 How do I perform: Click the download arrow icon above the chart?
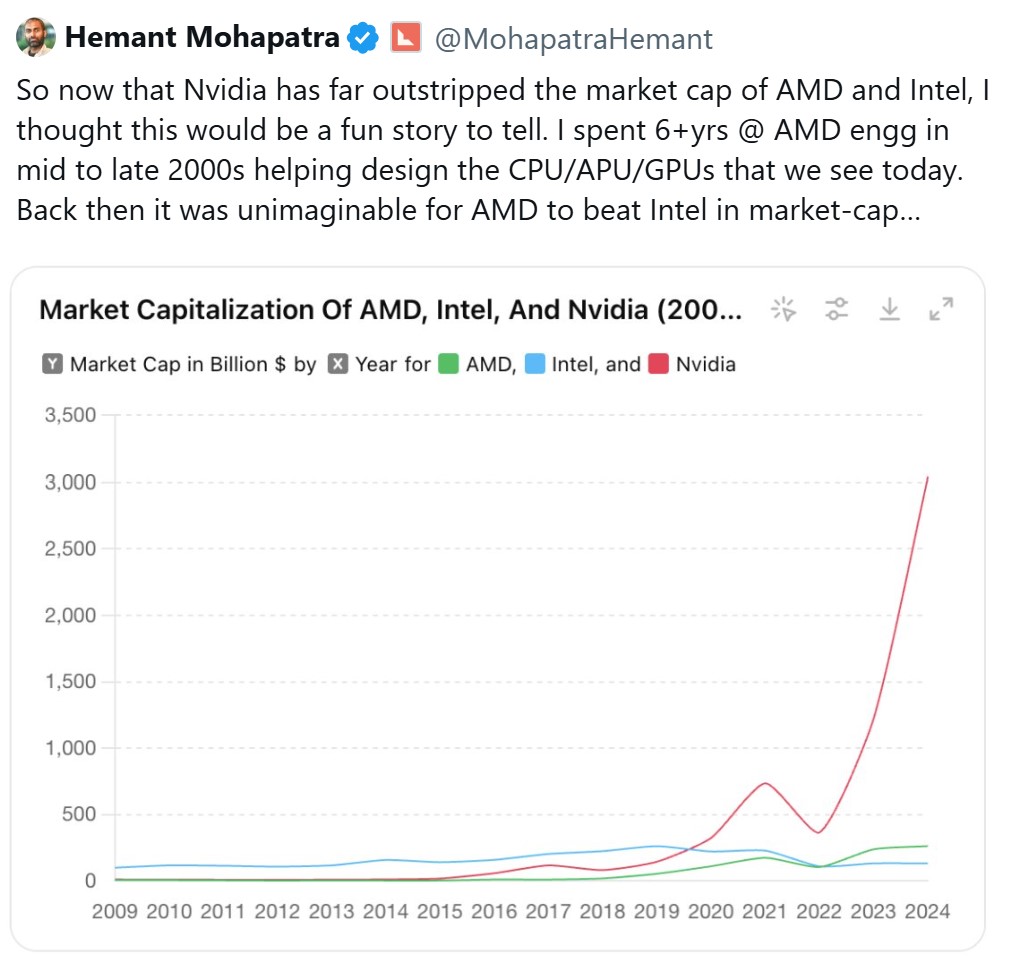[x=891, y=310]
